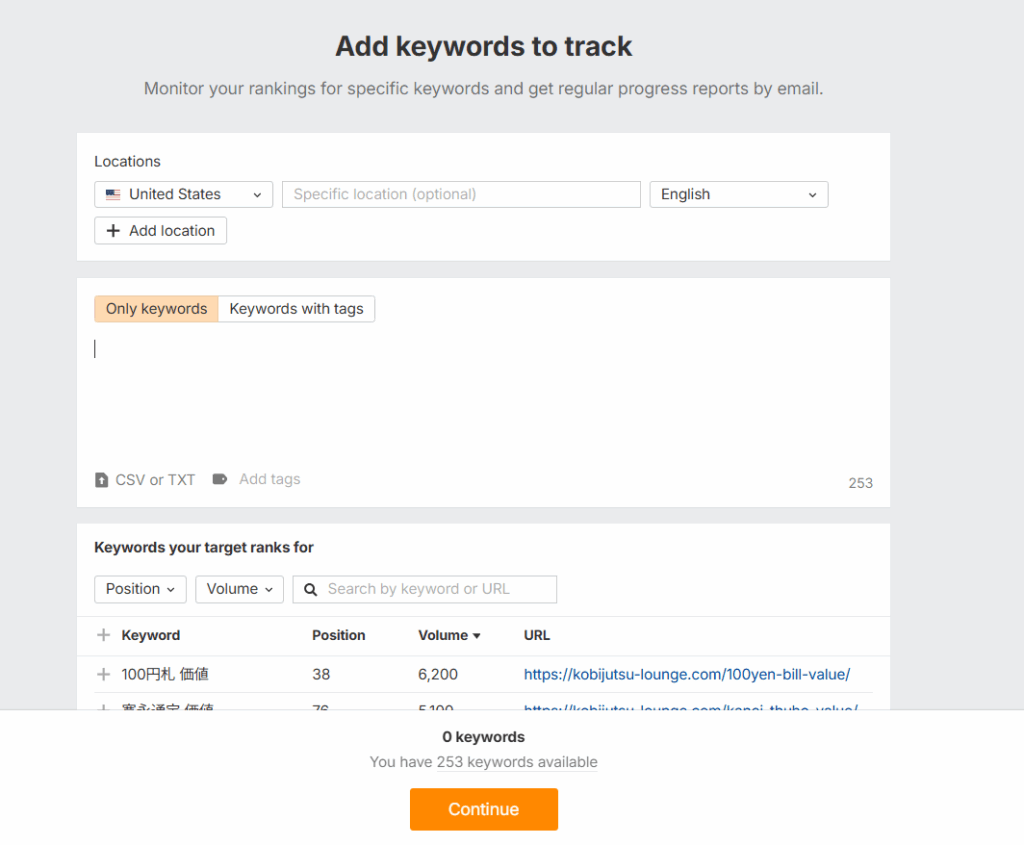Click the Add tags label icon
The height and width of the screenshot is (845, 1024).
(220, 479)
